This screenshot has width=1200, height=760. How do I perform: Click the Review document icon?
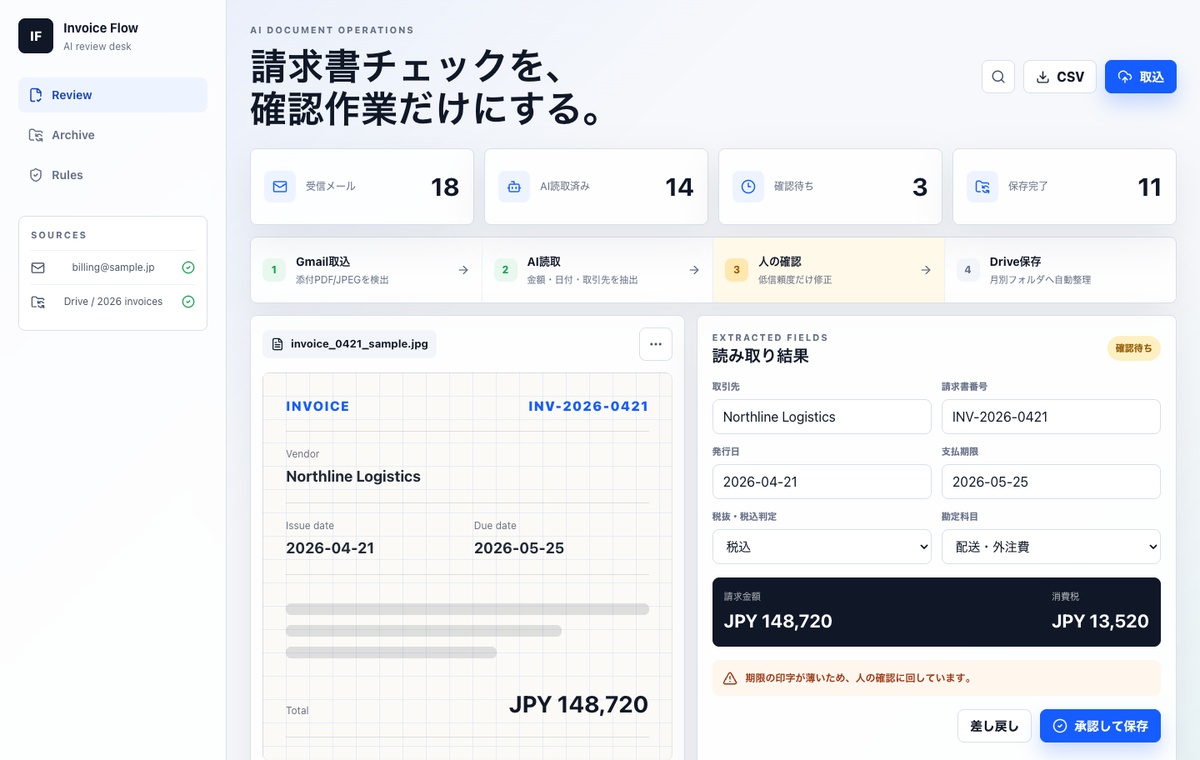(36, 95)
